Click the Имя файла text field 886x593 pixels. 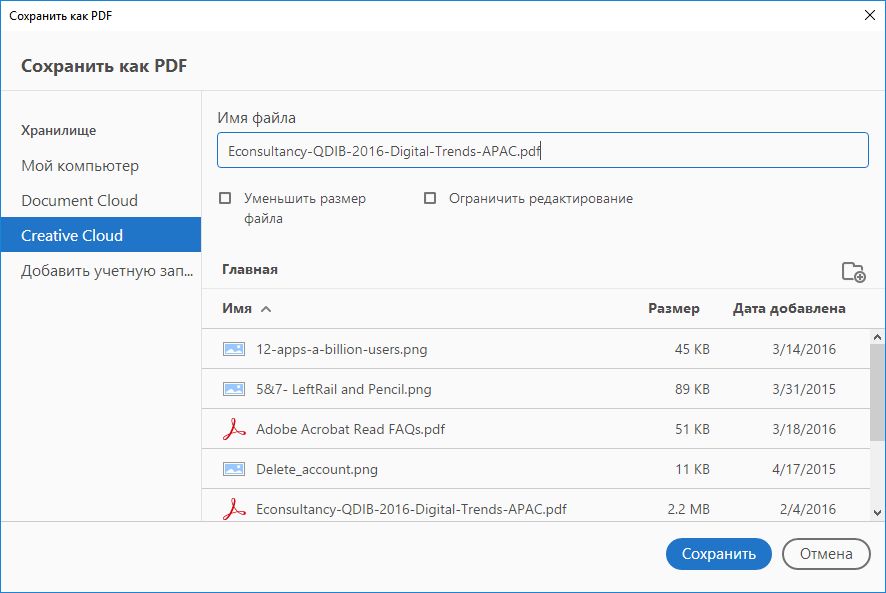coord(542,151)
